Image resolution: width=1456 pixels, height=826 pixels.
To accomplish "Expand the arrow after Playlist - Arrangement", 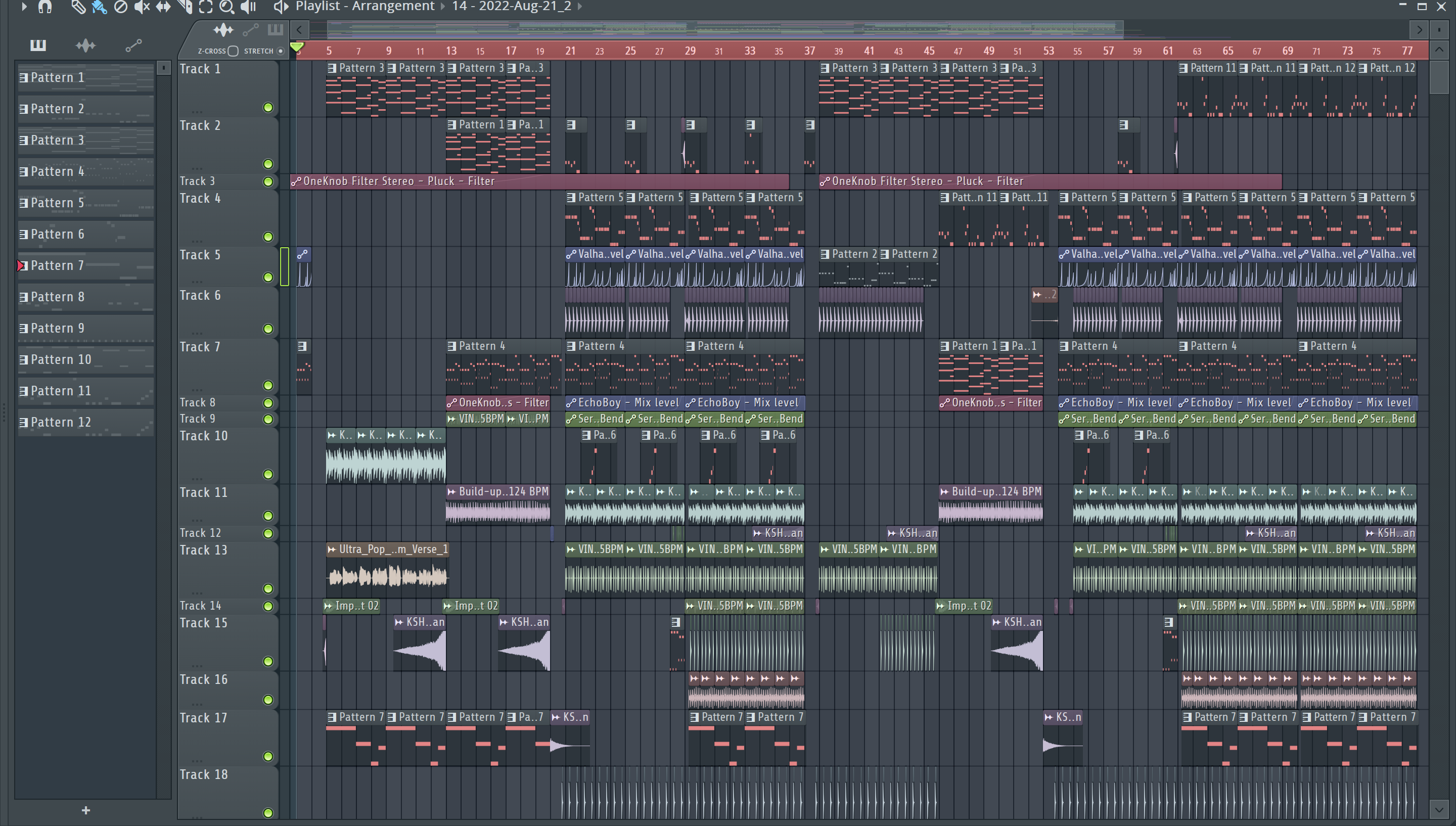I will tap(443, 7).
